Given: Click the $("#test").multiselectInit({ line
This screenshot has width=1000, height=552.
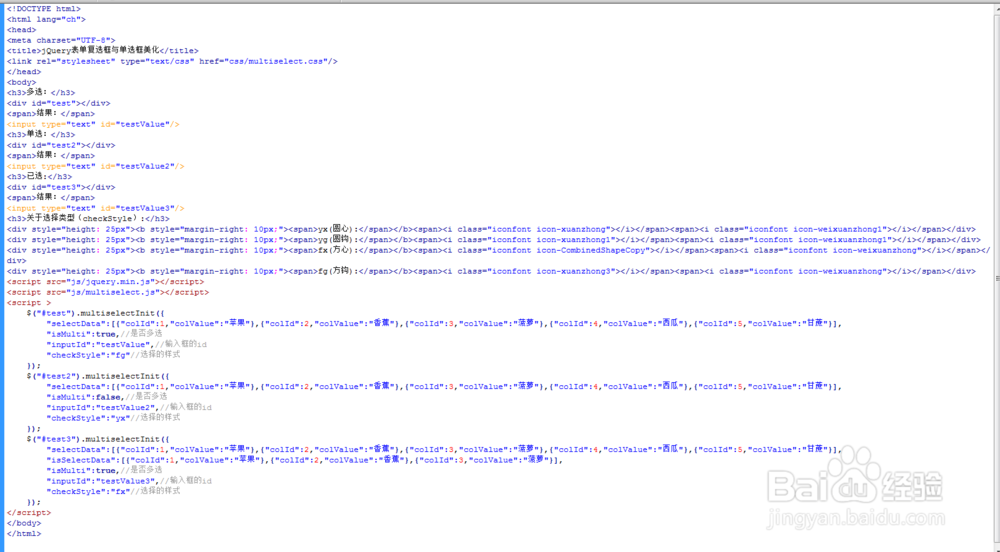Looking at the screenshot, I should click(96, 314).
